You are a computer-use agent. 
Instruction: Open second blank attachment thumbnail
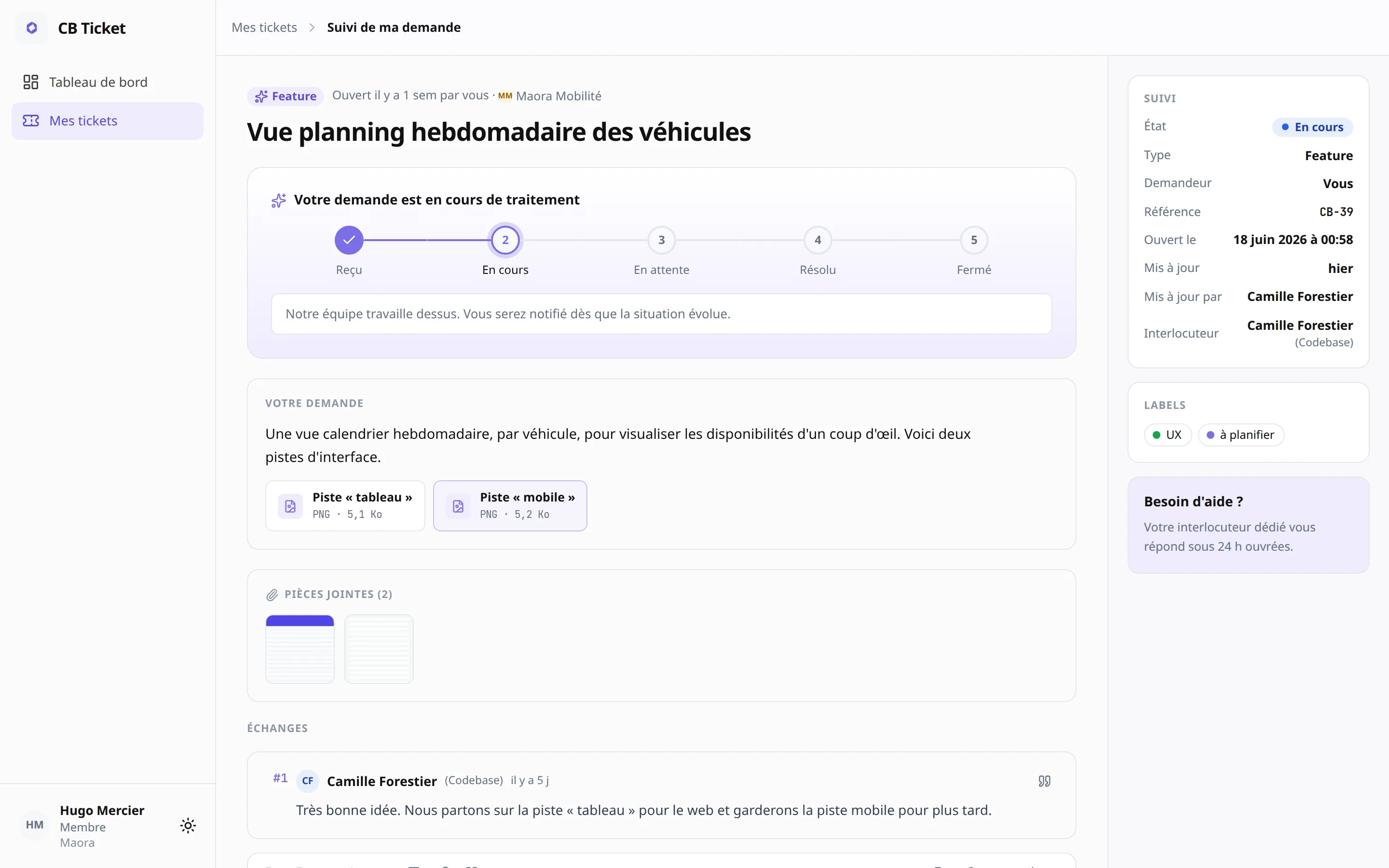379,649
